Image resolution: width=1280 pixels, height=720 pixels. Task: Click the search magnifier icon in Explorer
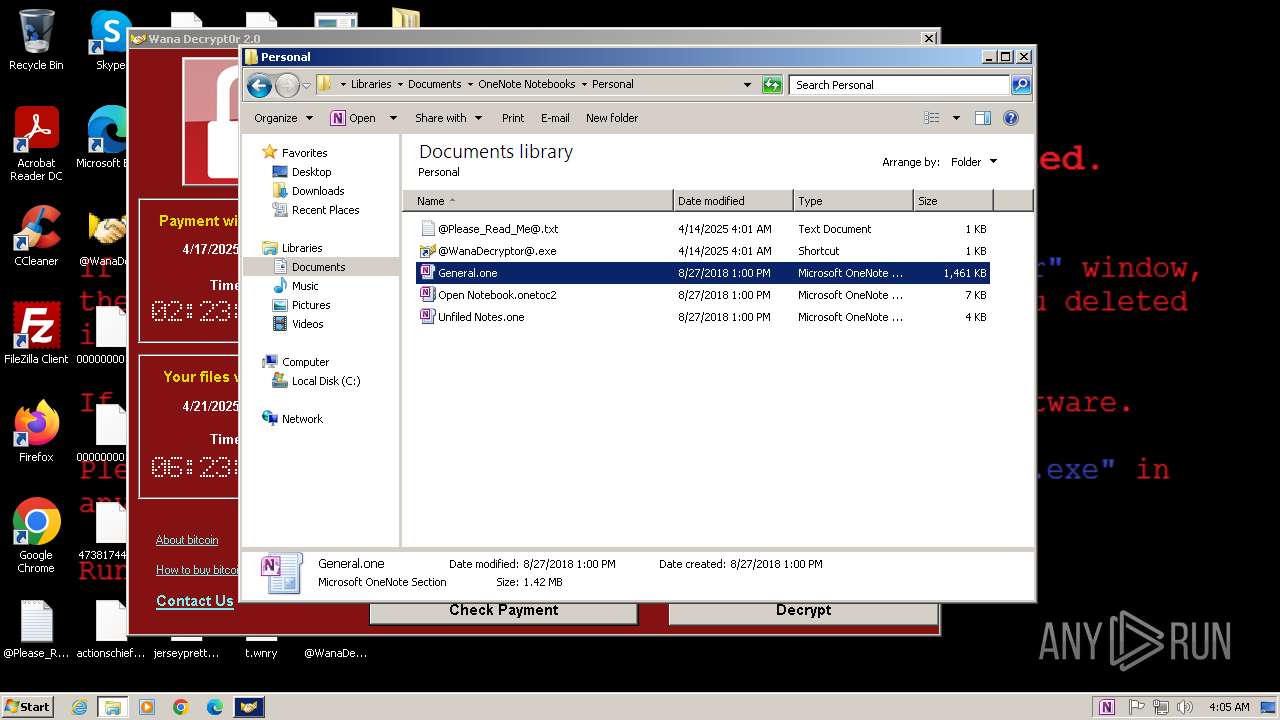[x=1021, y=85]
